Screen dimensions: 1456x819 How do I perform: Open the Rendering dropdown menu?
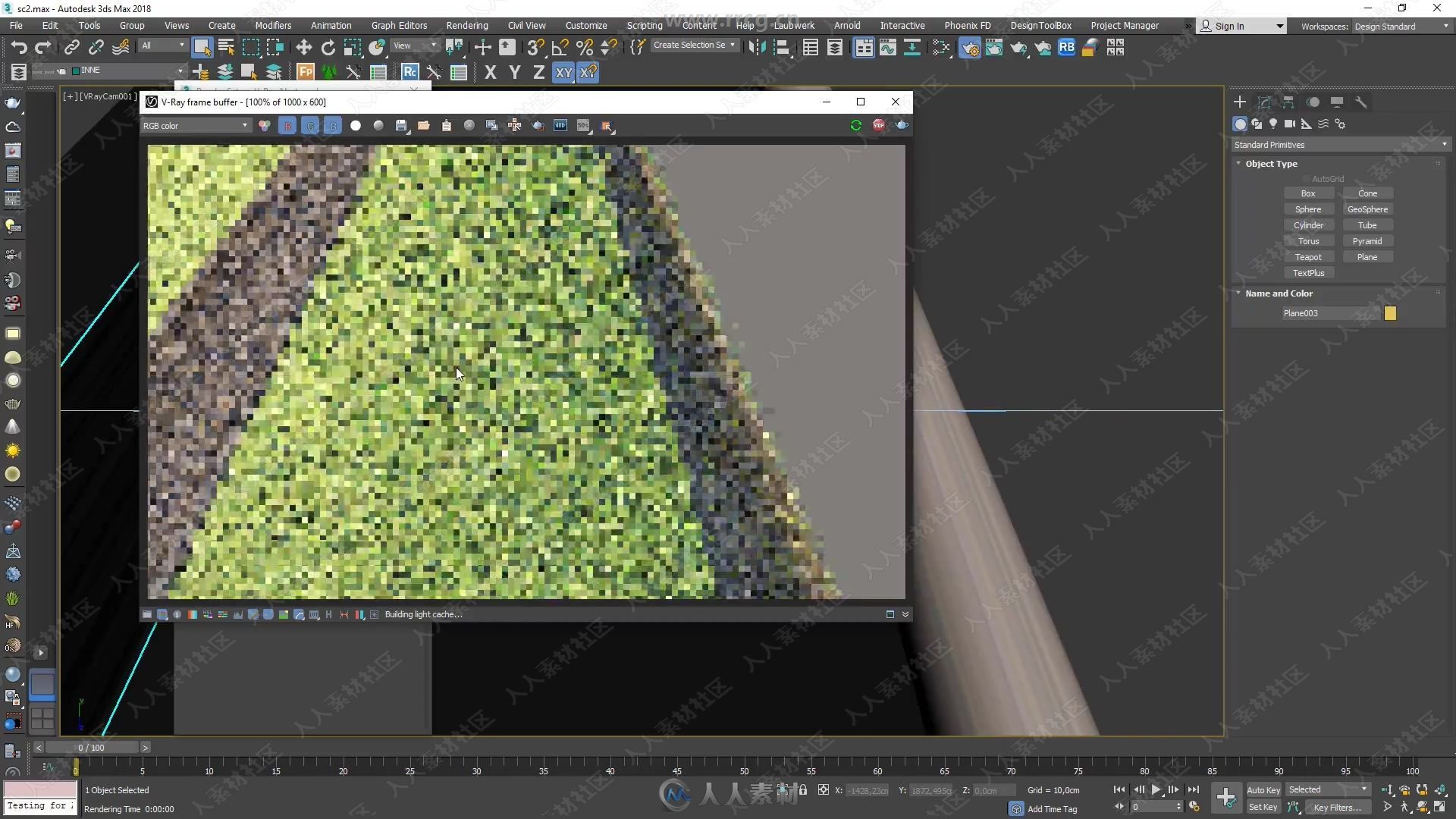[466, 25]
